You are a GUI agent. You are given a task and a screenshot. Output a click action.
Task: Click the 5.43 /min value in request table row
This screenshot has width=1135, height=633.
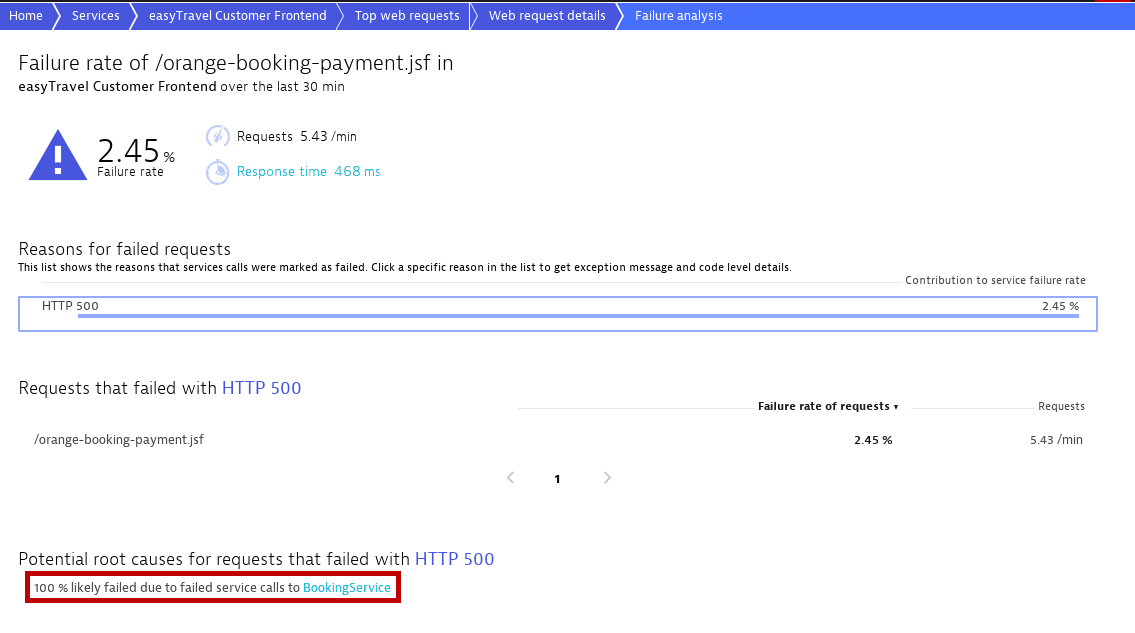point(1057,440)
